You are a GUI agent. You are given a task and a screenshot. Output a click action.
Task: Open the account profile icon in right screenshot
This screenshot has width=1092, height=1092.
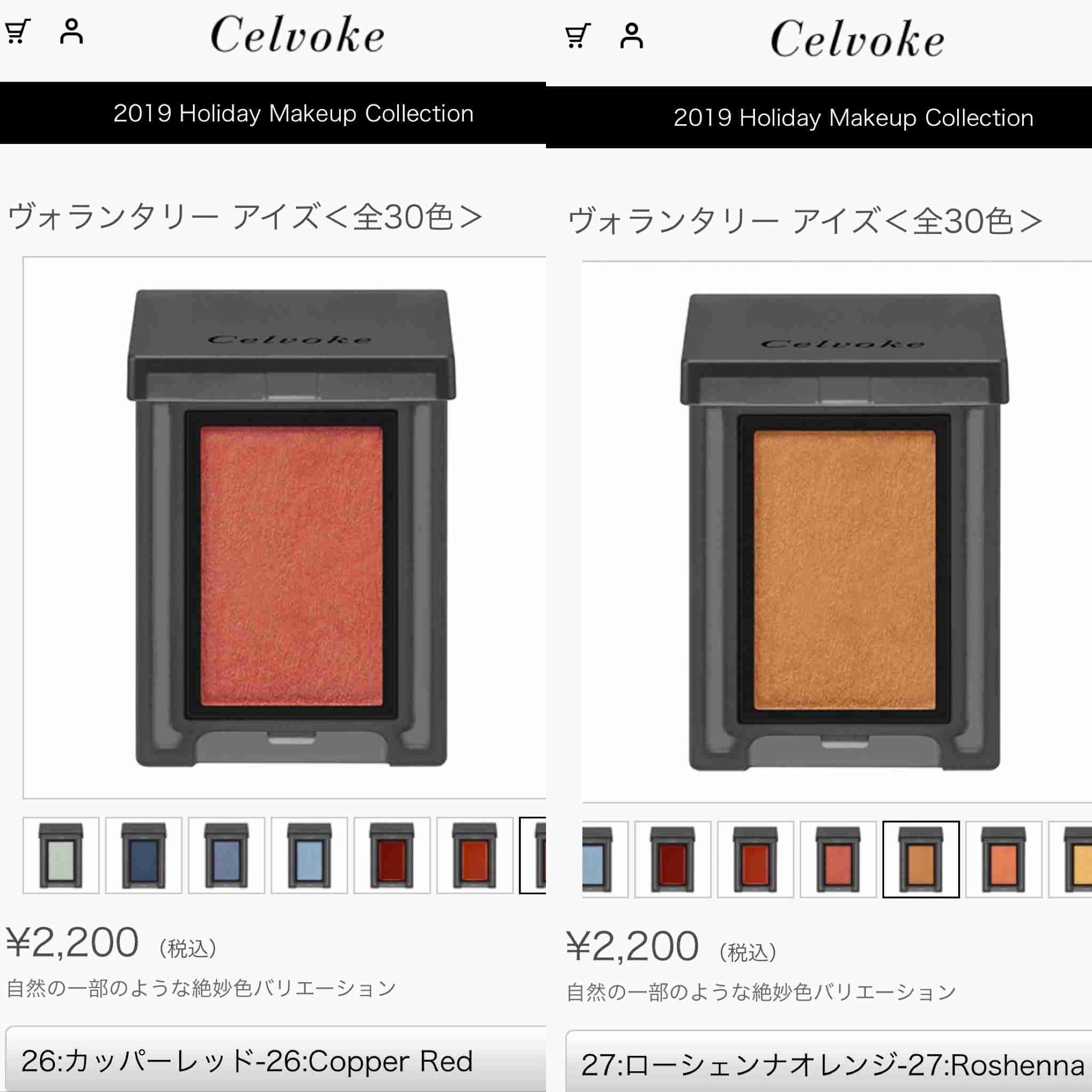coord(631,36)
